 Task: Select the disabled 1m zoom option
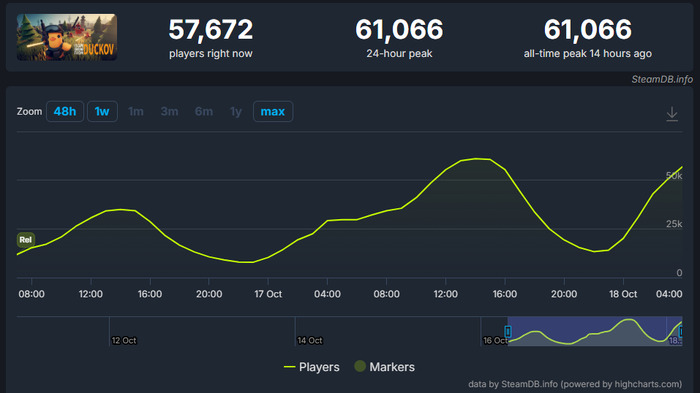136,111
